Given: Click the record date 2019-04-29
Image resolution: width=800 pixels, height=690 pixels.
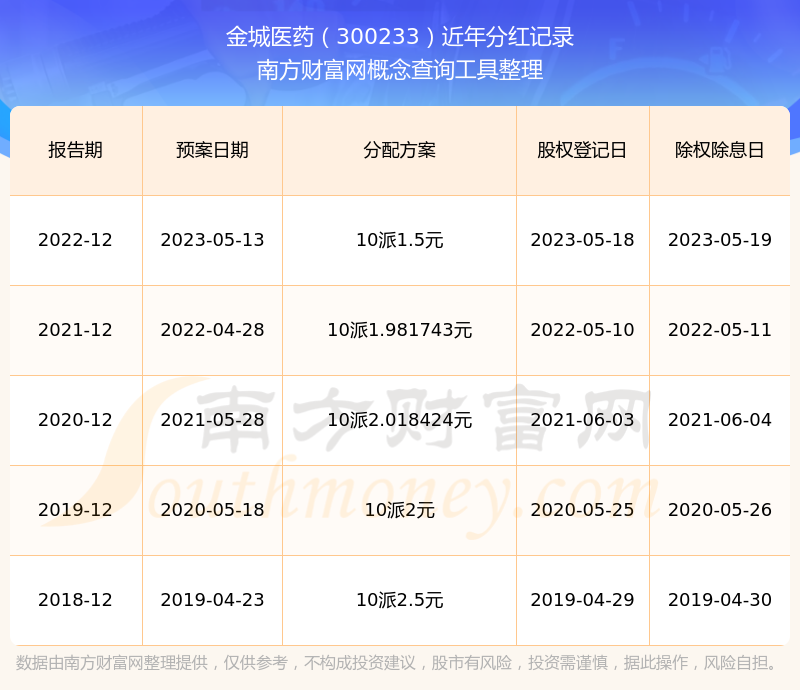Looking at the screenshot, I should click(x=582, y=600).
